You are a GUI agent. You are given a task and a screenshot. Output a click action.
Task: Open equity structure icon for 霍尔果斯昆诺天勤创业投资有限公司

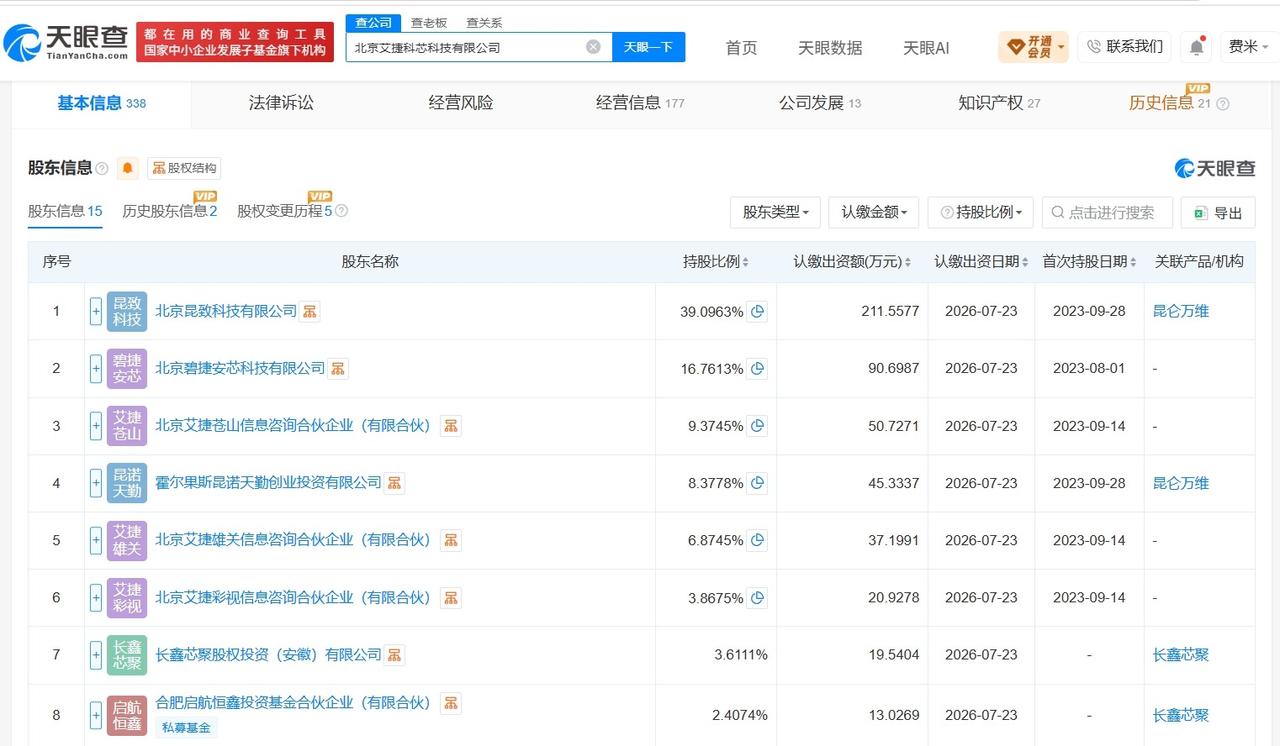pos(395,483)
